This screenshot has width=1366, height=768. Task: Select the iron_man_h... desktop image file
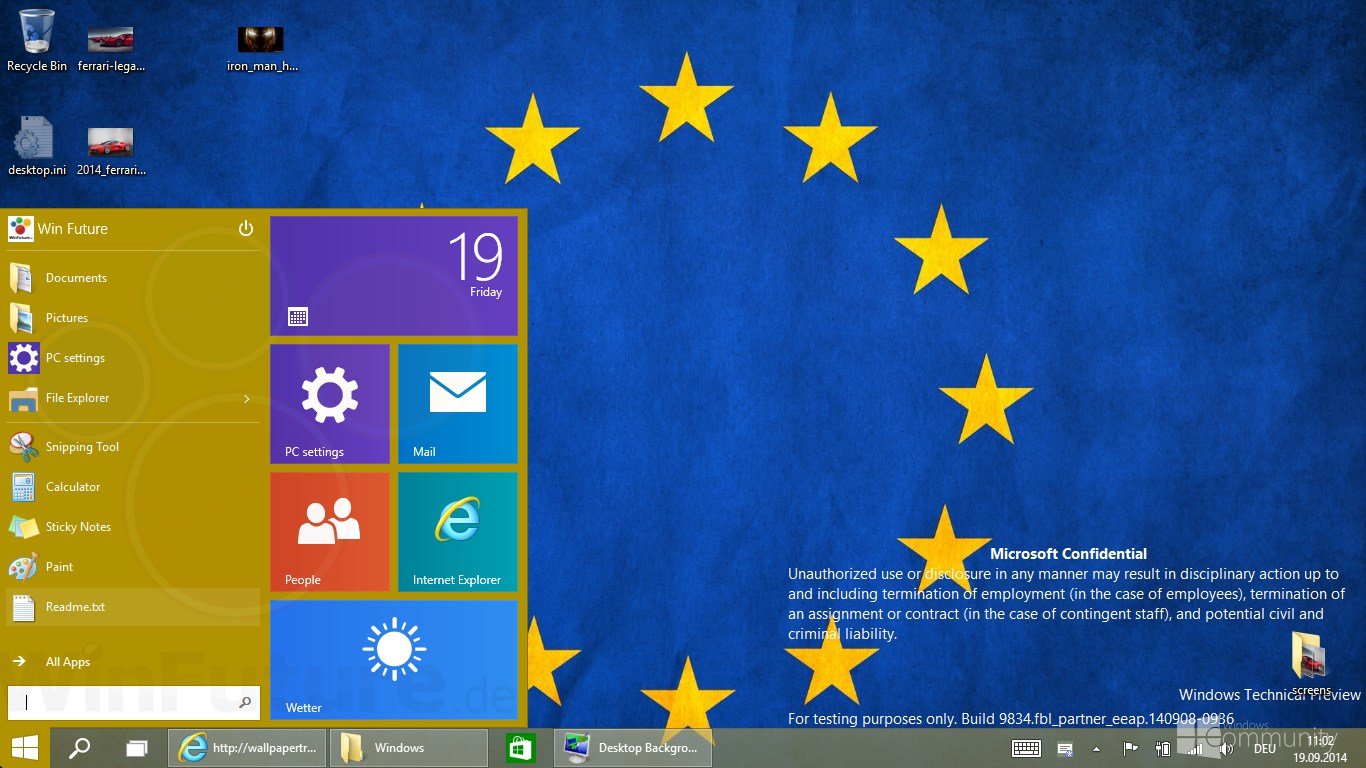pyautogui.click(x=262, y=48)
